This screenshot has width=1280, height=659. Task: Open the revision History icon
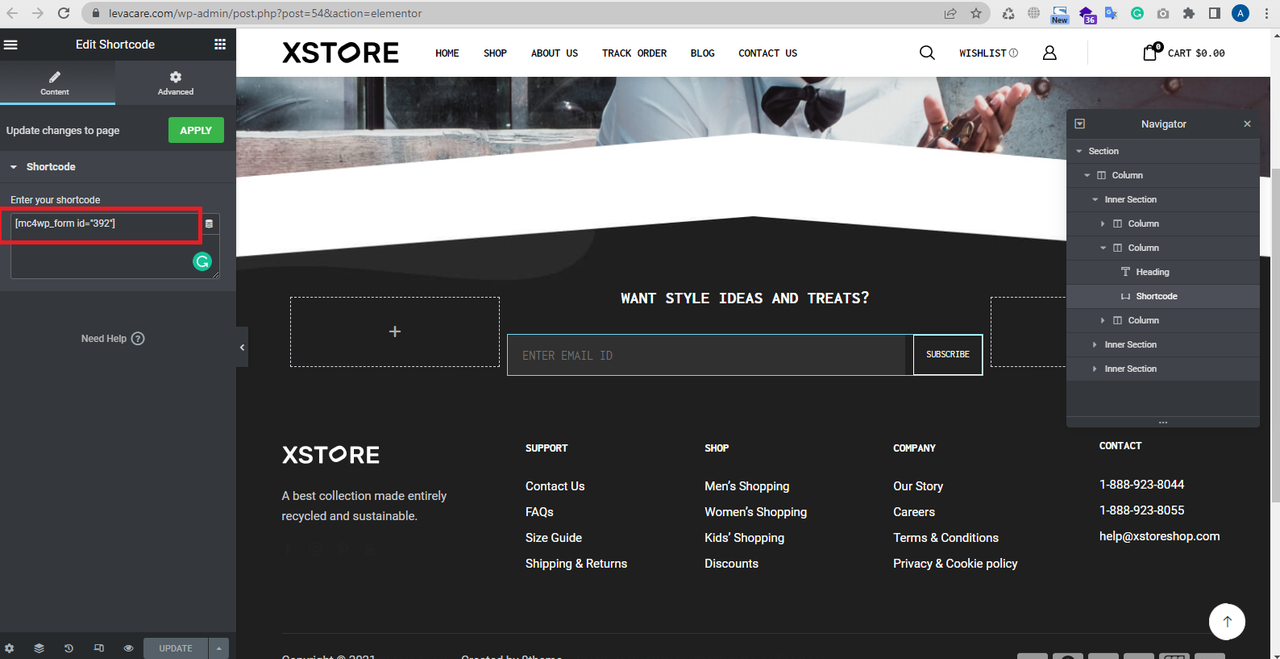pos(69,648)
